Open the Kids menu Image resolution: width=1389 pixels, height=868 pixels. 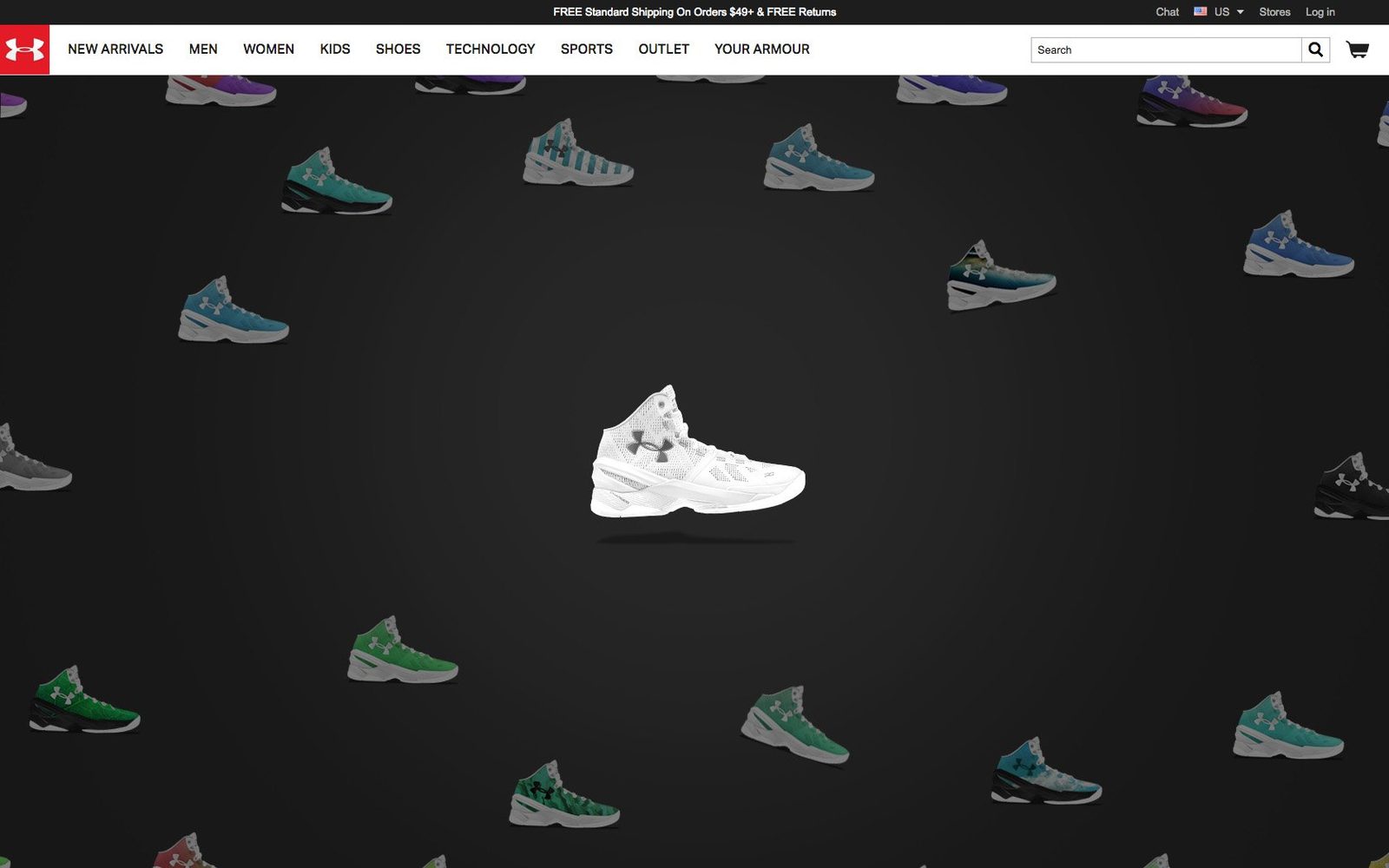(x=335, y=49)
